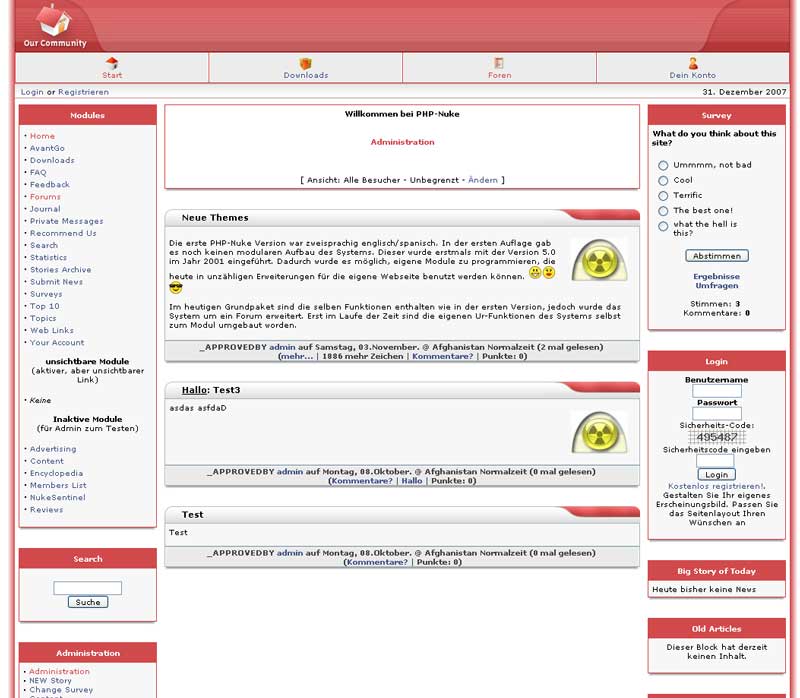This screenshot has width=800, height=698.
Task: Click the Login button in Login block
Action: tap(716, 475)
